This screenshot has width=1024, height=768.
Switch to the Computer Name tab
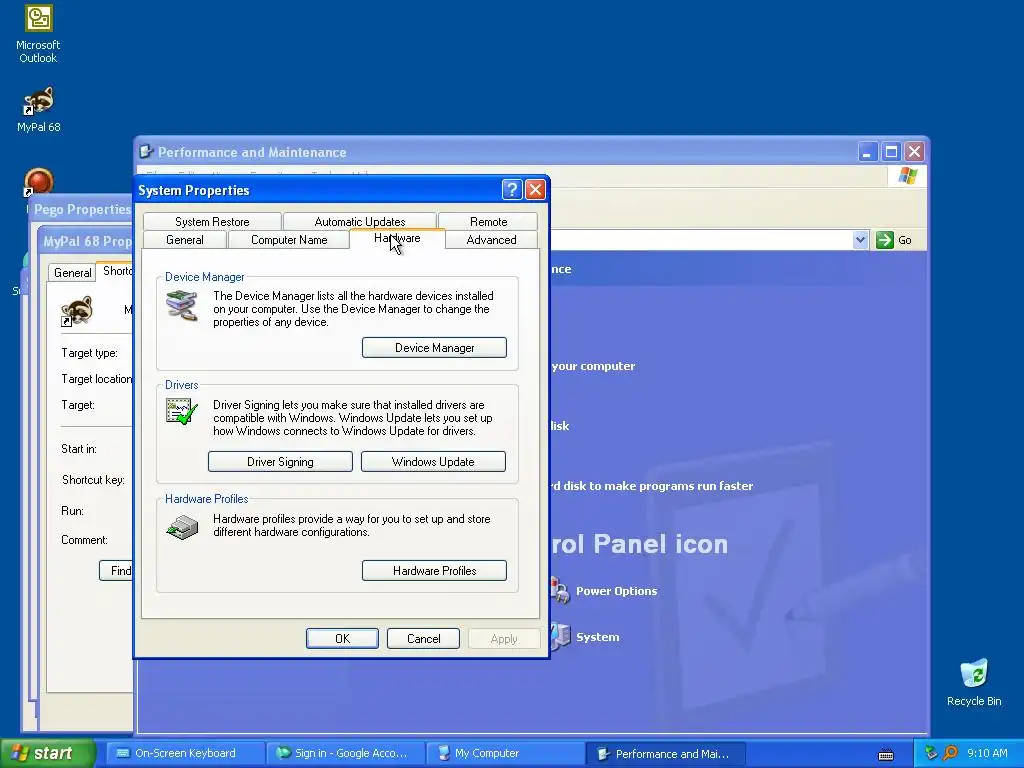pos(289,240)
